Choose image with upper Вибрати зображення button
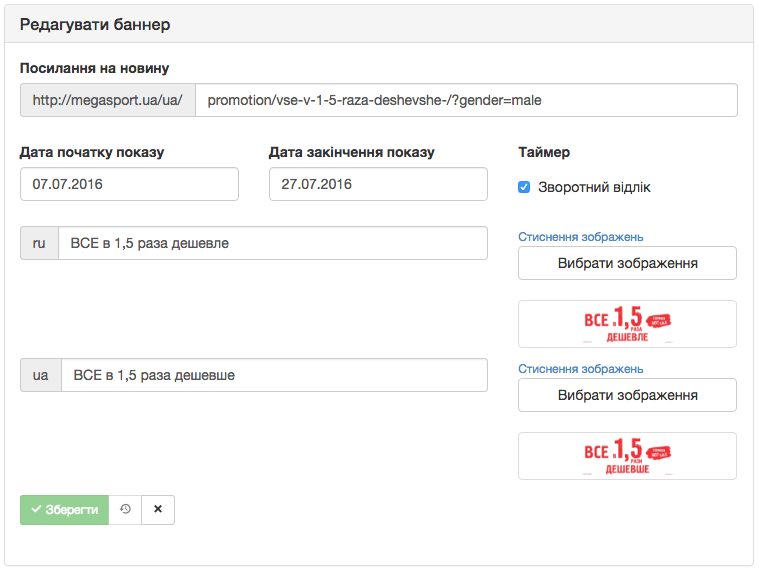The width and height of the screenshot is (759, 574). 627,263
